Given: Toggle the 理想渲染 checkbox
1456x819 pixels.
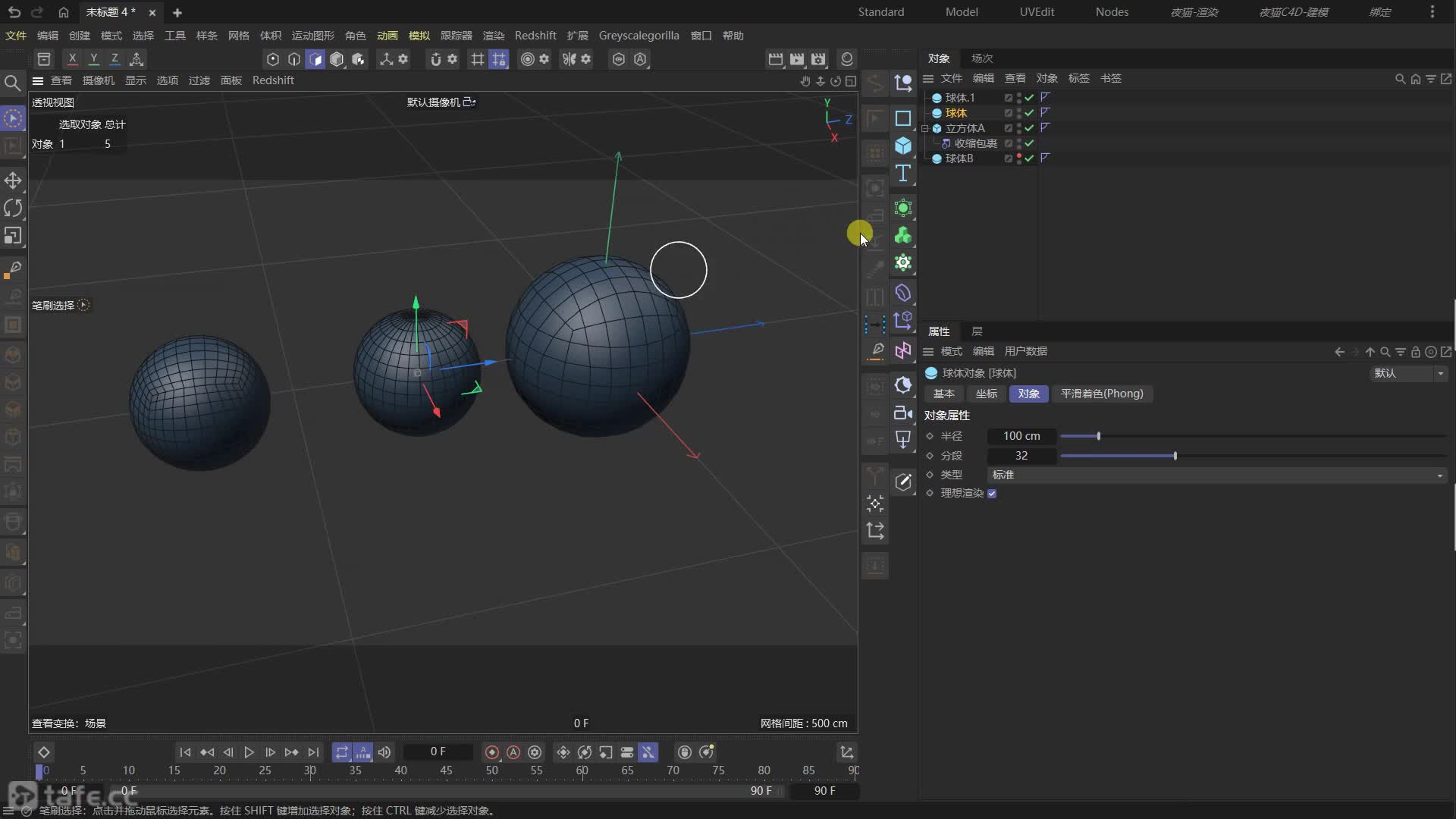Looking at the screenshot, I should [x=992, y=494].
